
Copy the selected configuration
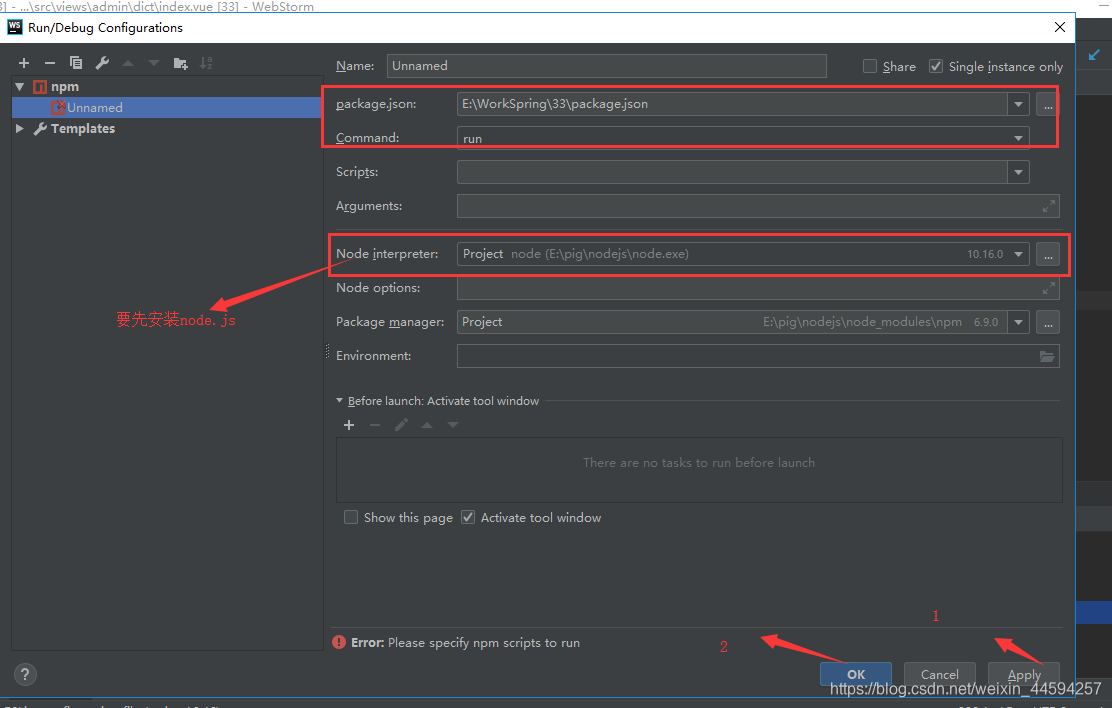tap(76, 63)
